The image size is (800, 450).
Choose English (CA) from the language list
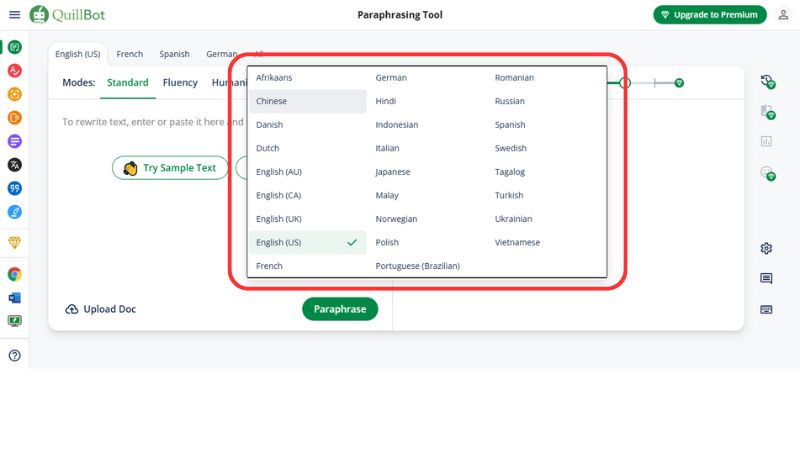pyautogui.click(x=308, y=195)
